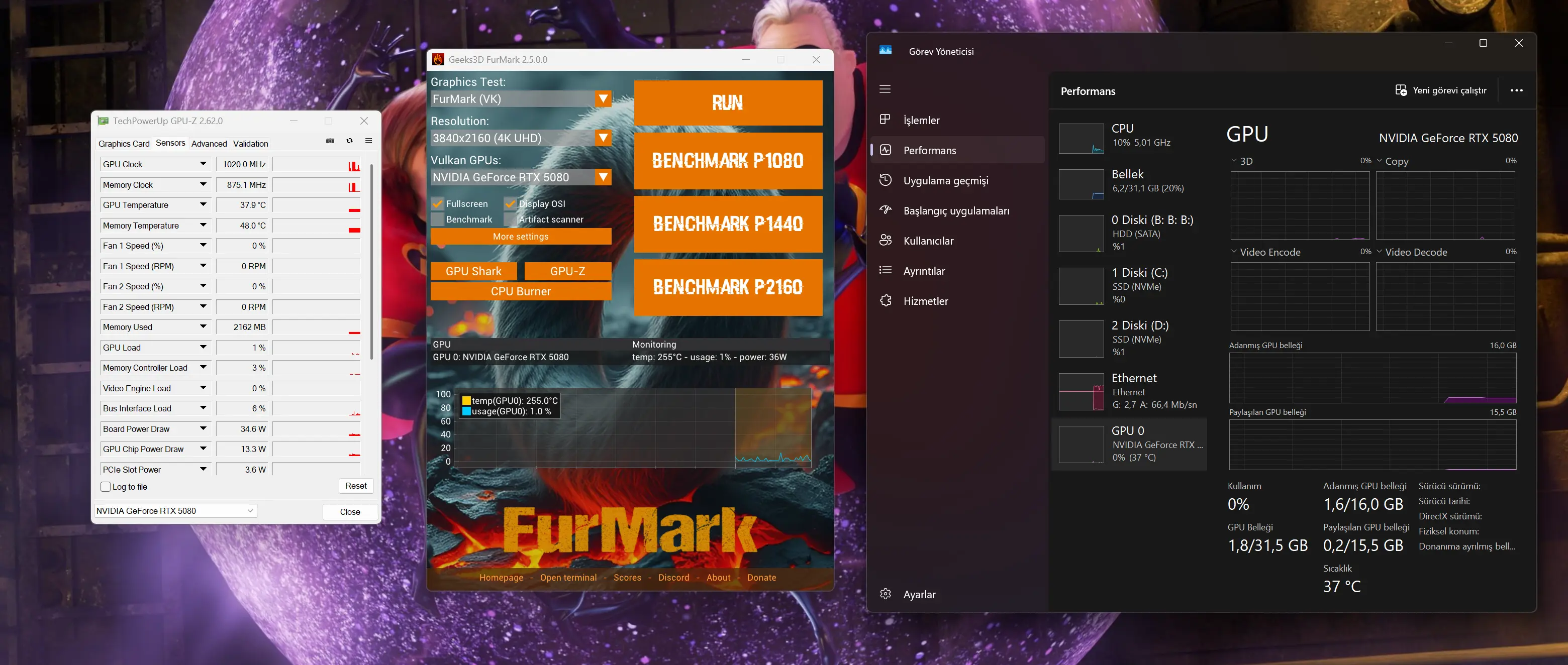Toggle the Task Manager navigation hamburger
This screenshot has width=1568, height=665.
[x=885, y=89]
